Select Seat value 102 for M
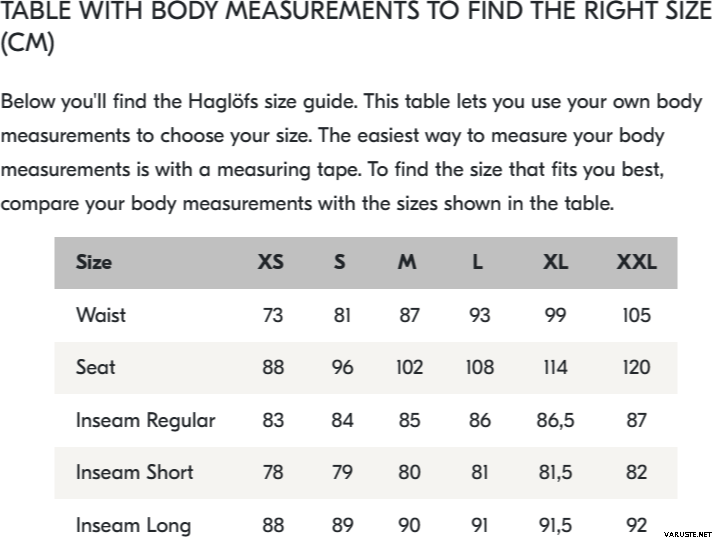 [x=409, y=367]
